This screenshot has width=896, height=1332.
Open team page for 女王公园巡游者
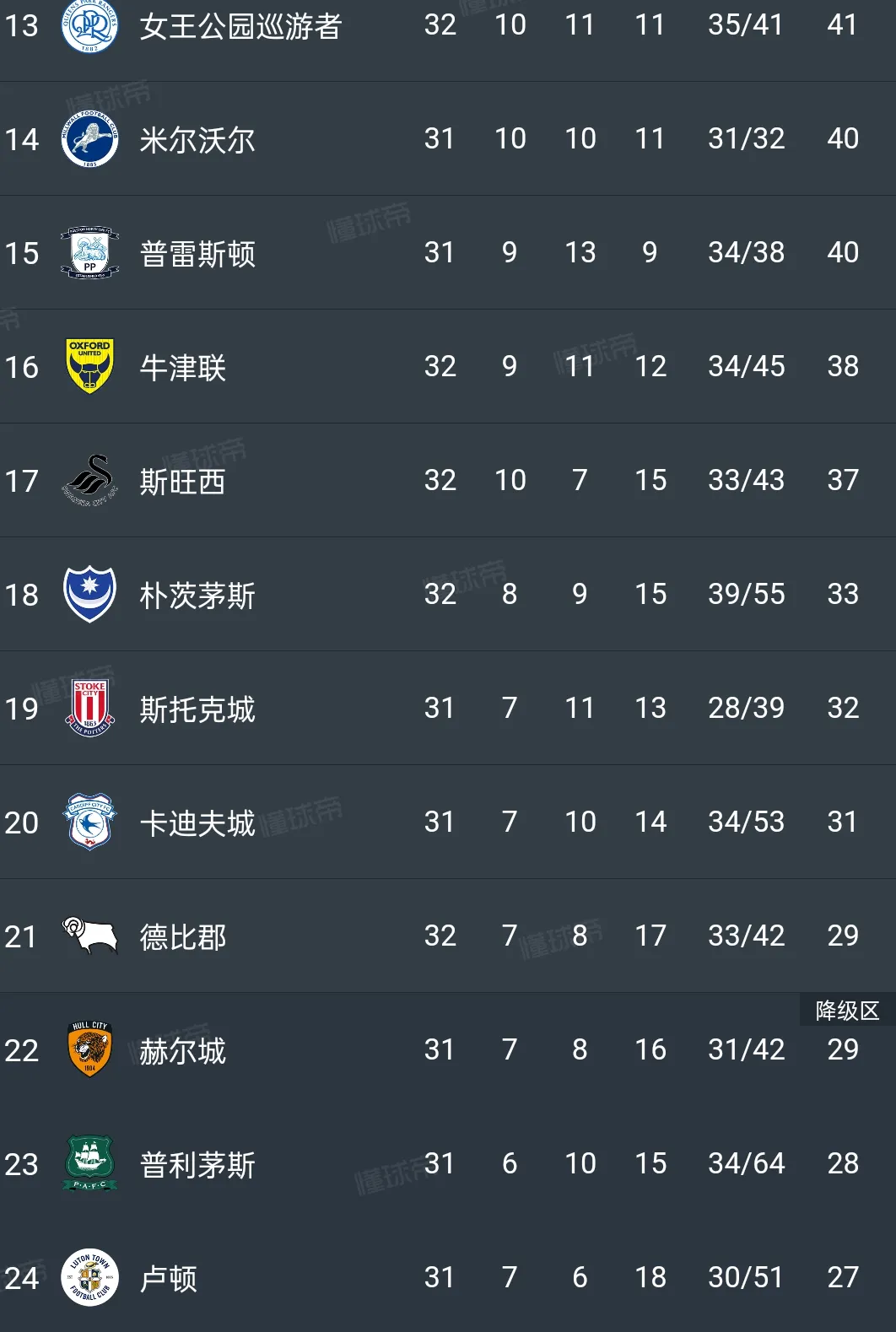[x=240, y=26]
